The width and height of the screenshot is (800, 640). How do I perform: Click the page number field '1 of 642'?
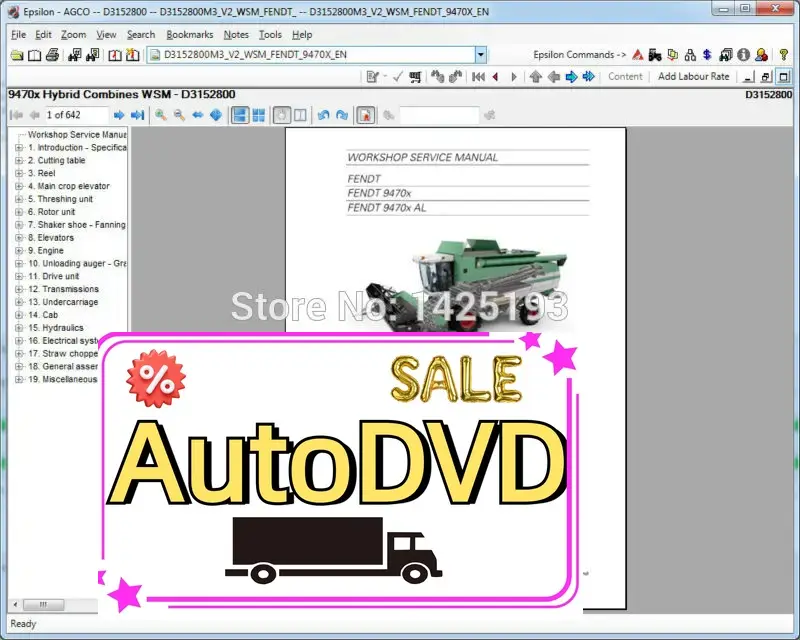pos(76,115)
